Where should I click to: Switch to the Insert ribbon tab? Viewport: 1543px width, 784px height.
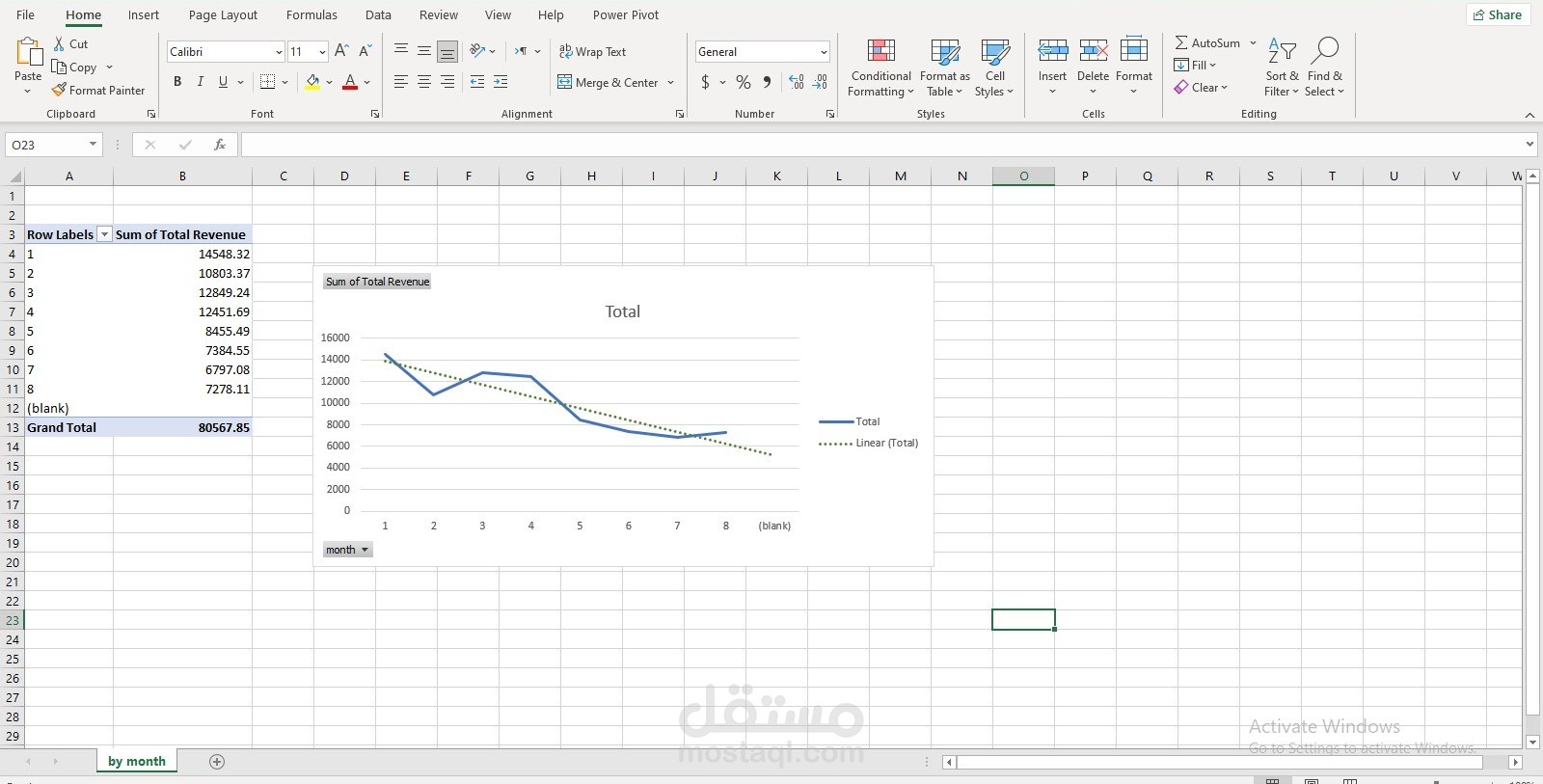[x=144, y=15]
